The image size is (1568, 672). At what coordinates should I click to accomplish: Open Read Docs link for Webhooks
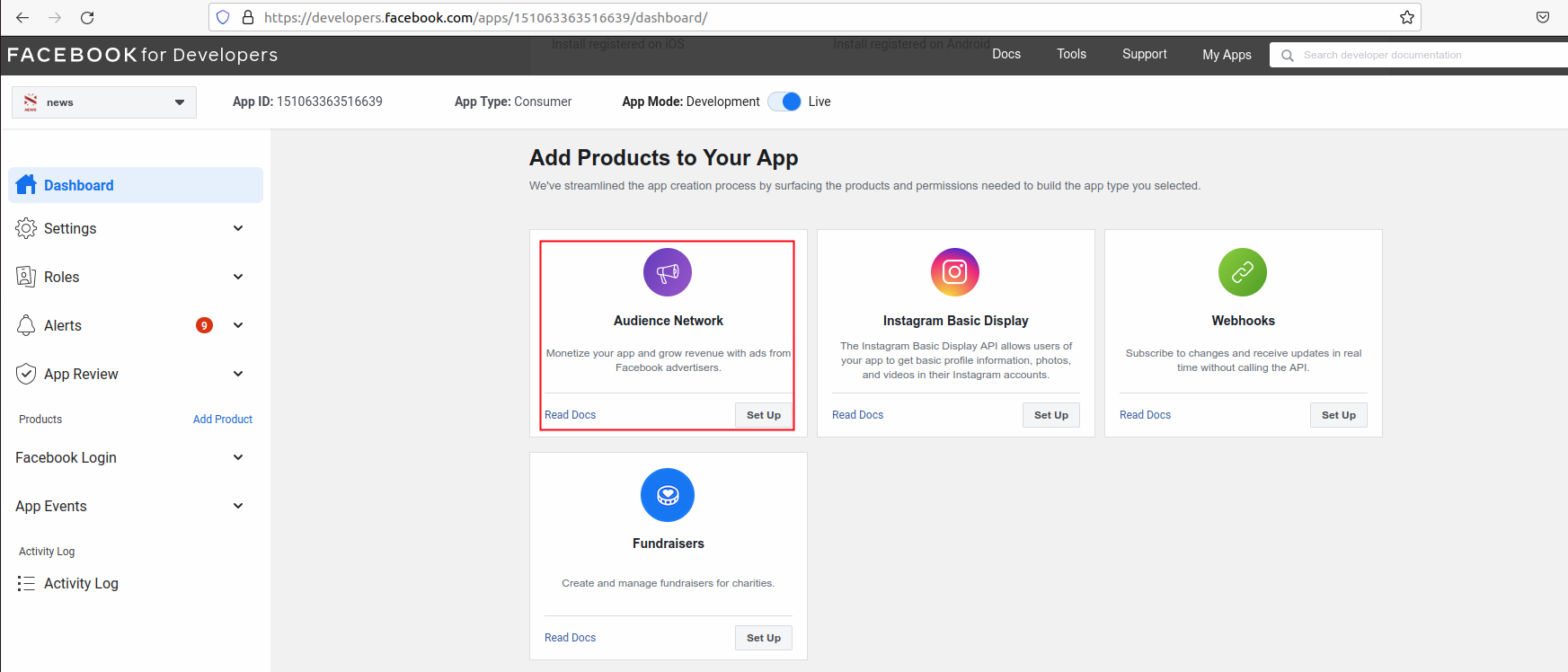coord(1145,415)
